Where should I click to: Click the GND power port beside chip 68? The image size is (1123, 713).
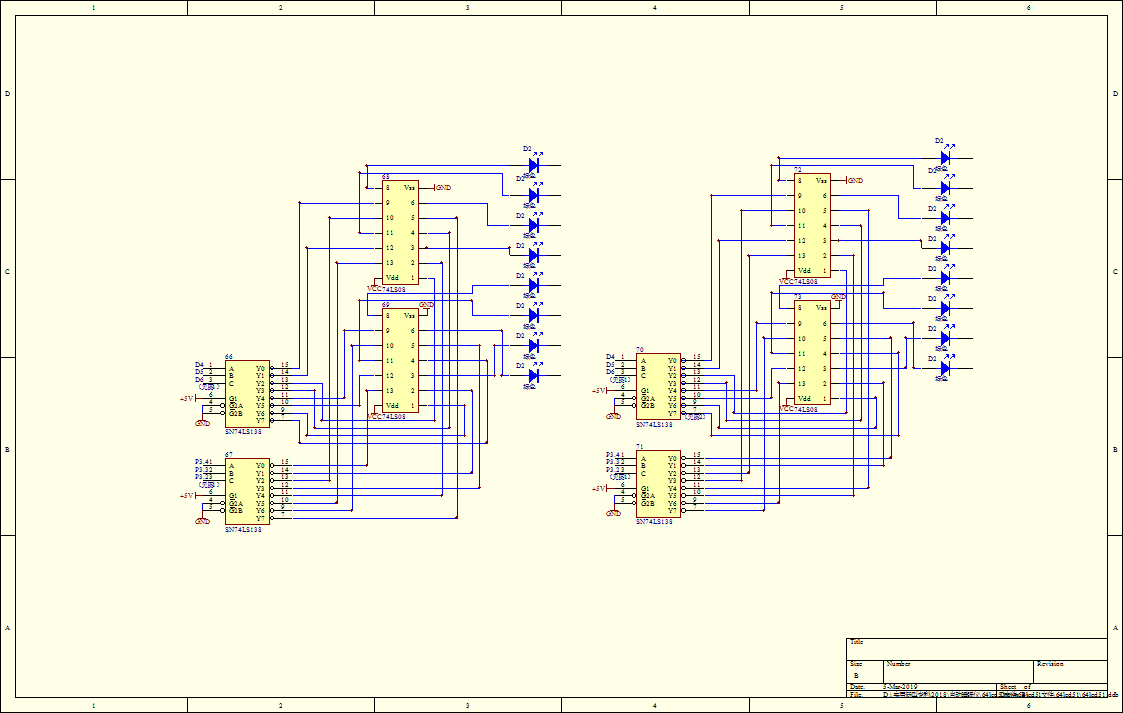(x=441, y=187)
